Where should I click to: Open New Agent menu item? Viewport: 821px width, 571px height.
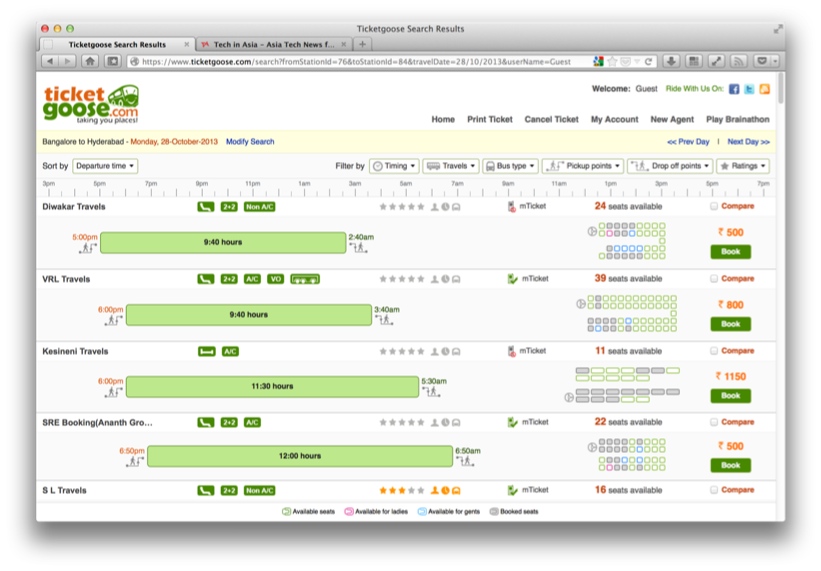(672, 119)
